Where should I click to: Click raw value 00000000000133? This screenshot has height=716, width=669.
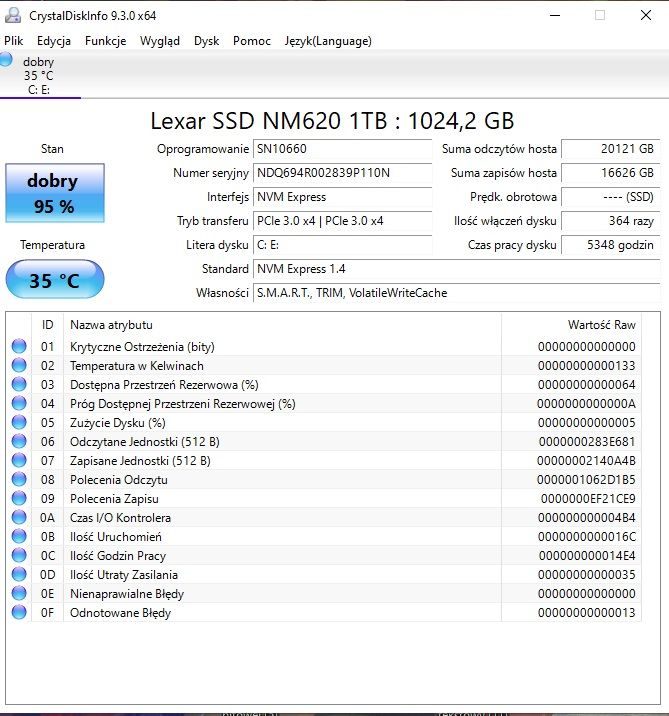click(586, 366)
